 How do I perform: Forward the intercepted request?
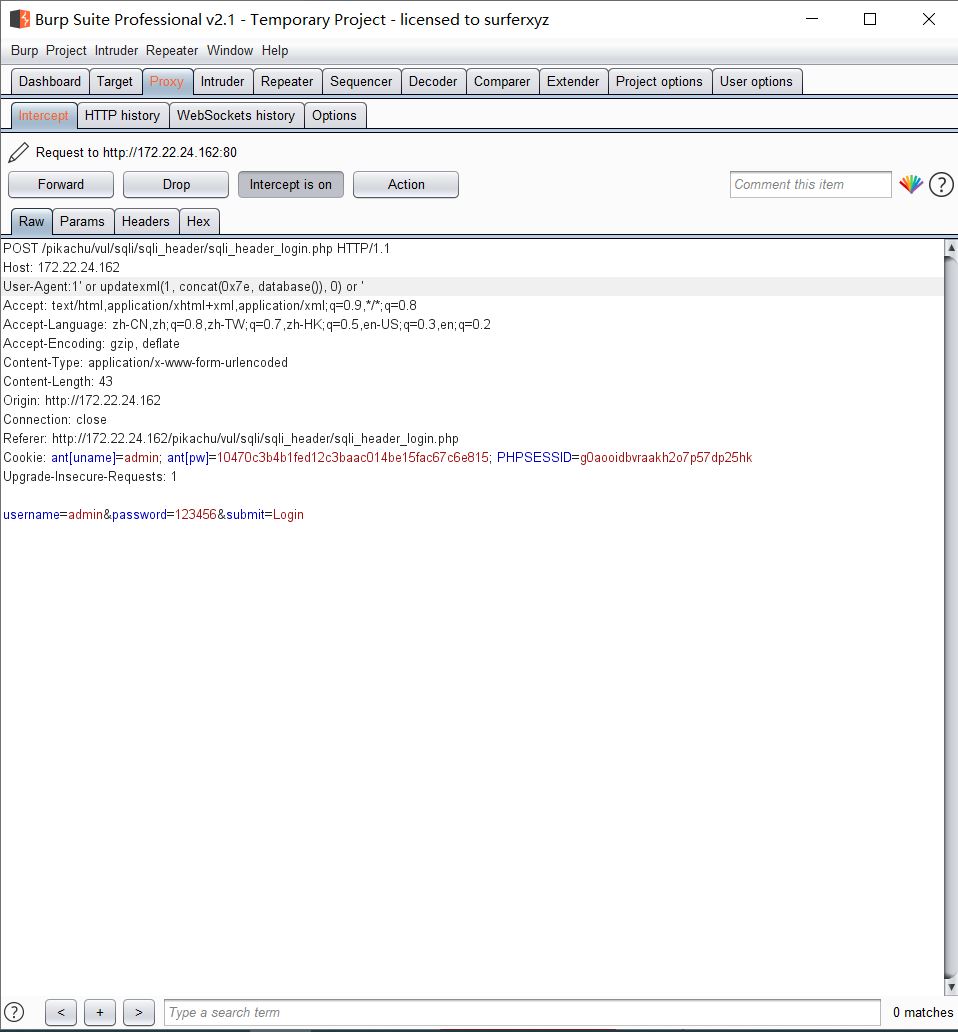61,184
